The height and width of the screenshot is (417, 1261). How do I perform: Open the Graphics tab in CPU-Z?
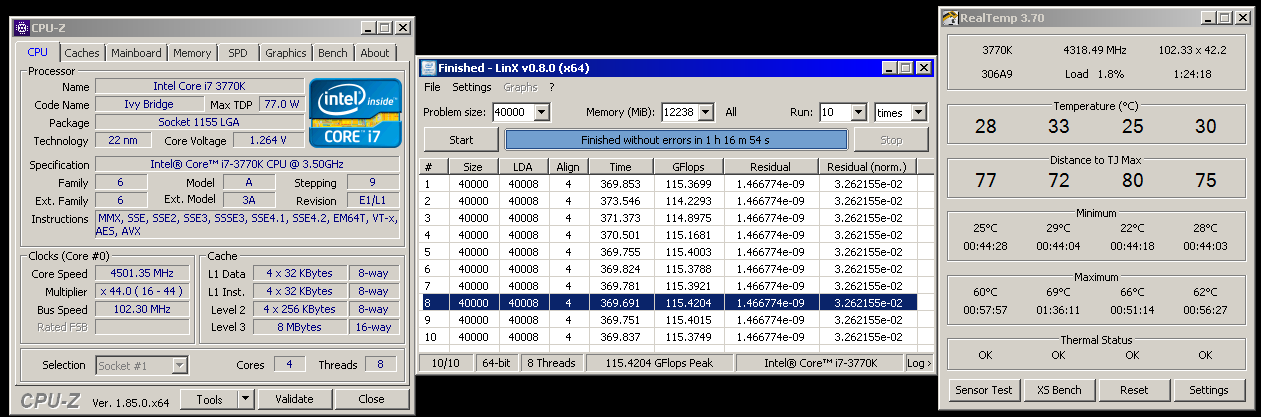click(286, 53)
